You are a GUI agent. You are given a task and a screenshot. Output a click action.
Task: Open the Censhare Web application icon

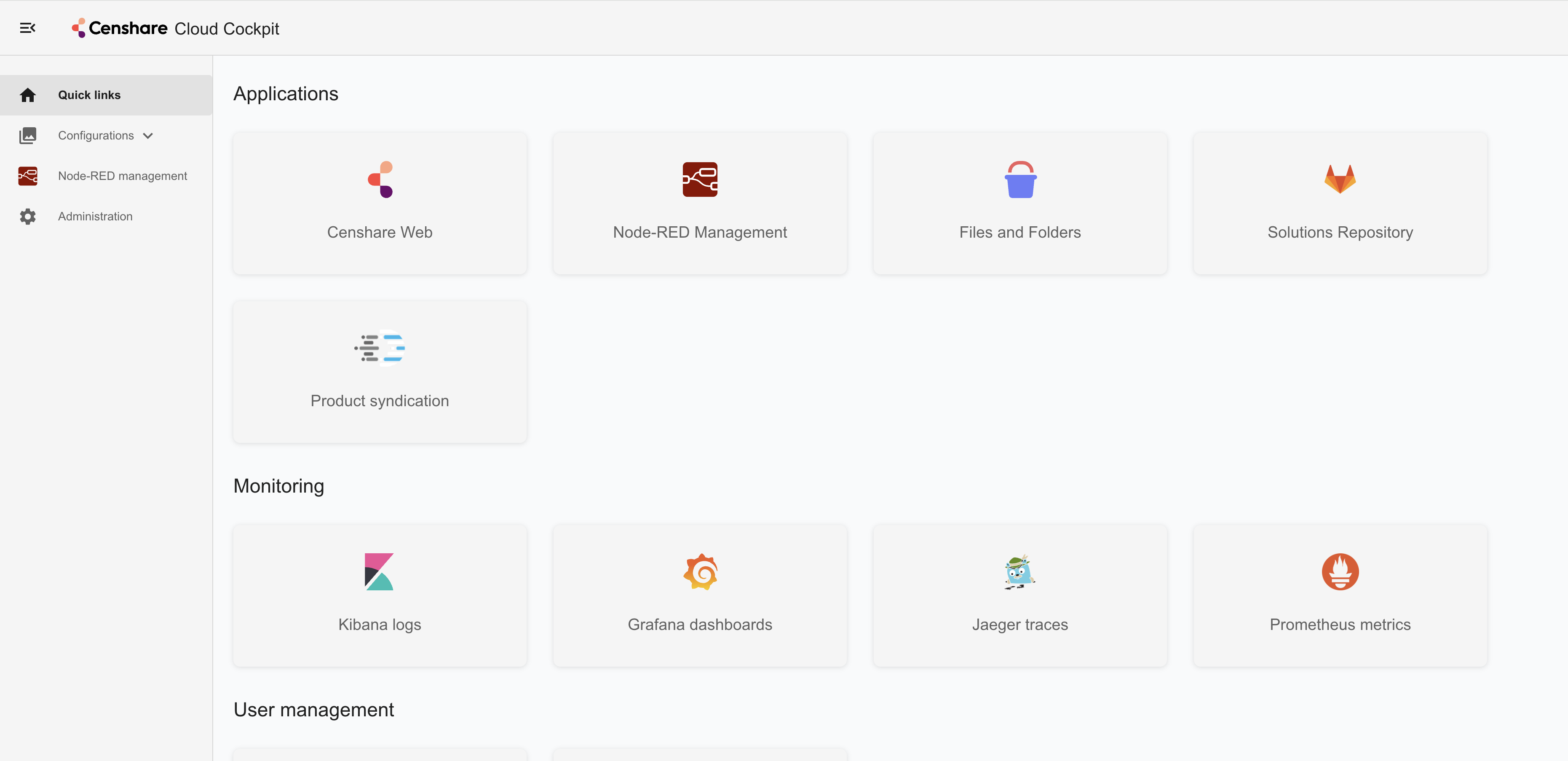[x=380, y=180]
